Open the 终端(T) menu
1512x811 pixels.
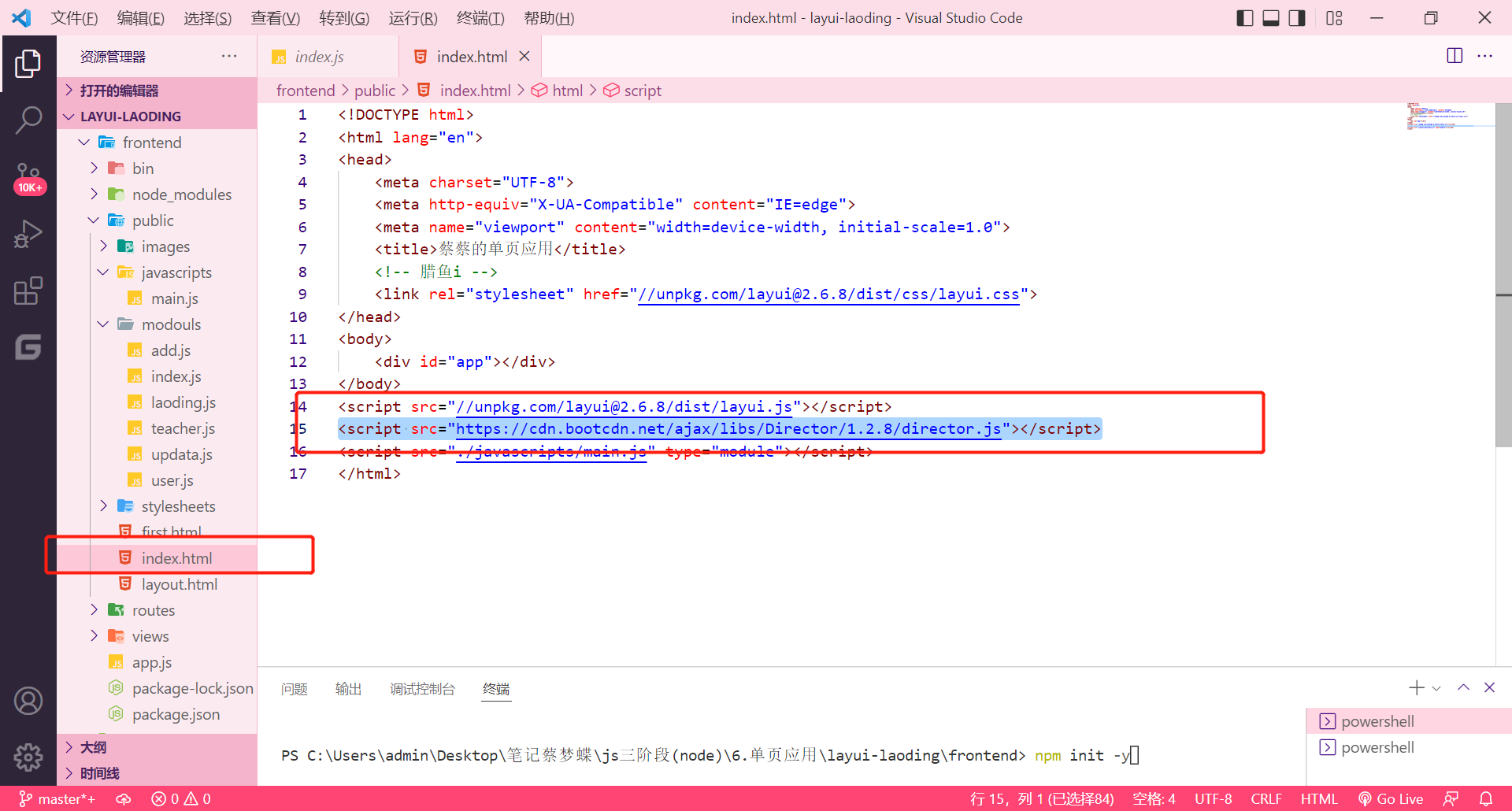pos(480,17)
